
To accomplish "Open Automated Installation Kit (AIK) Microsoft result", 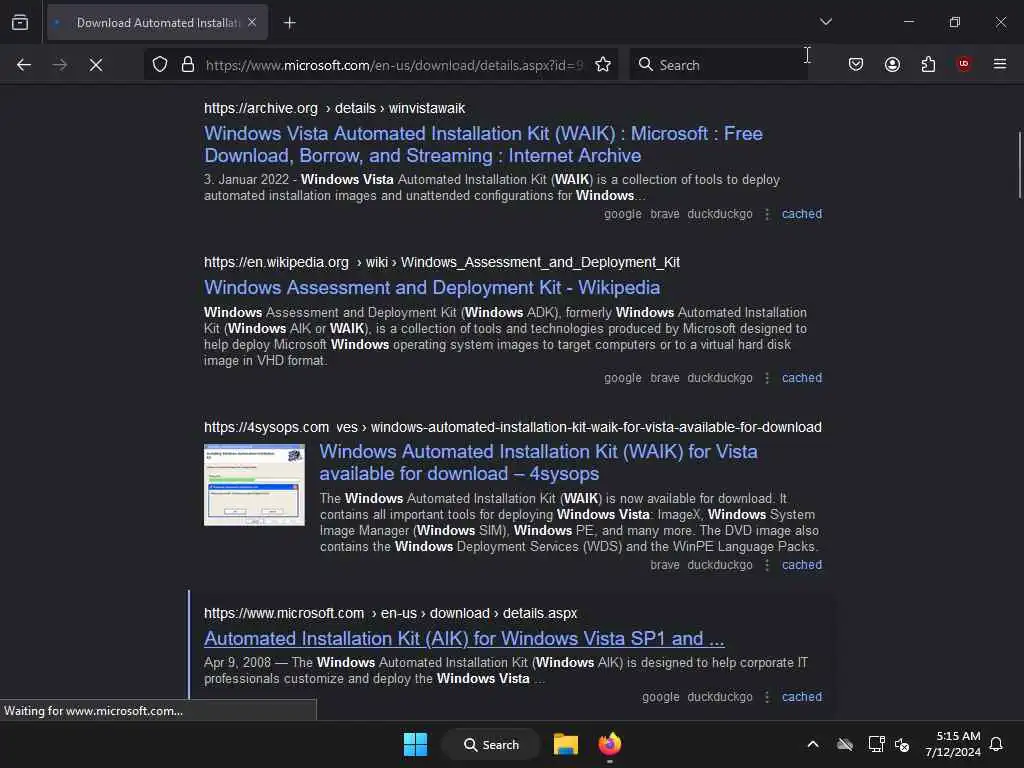I will point(464,638).
